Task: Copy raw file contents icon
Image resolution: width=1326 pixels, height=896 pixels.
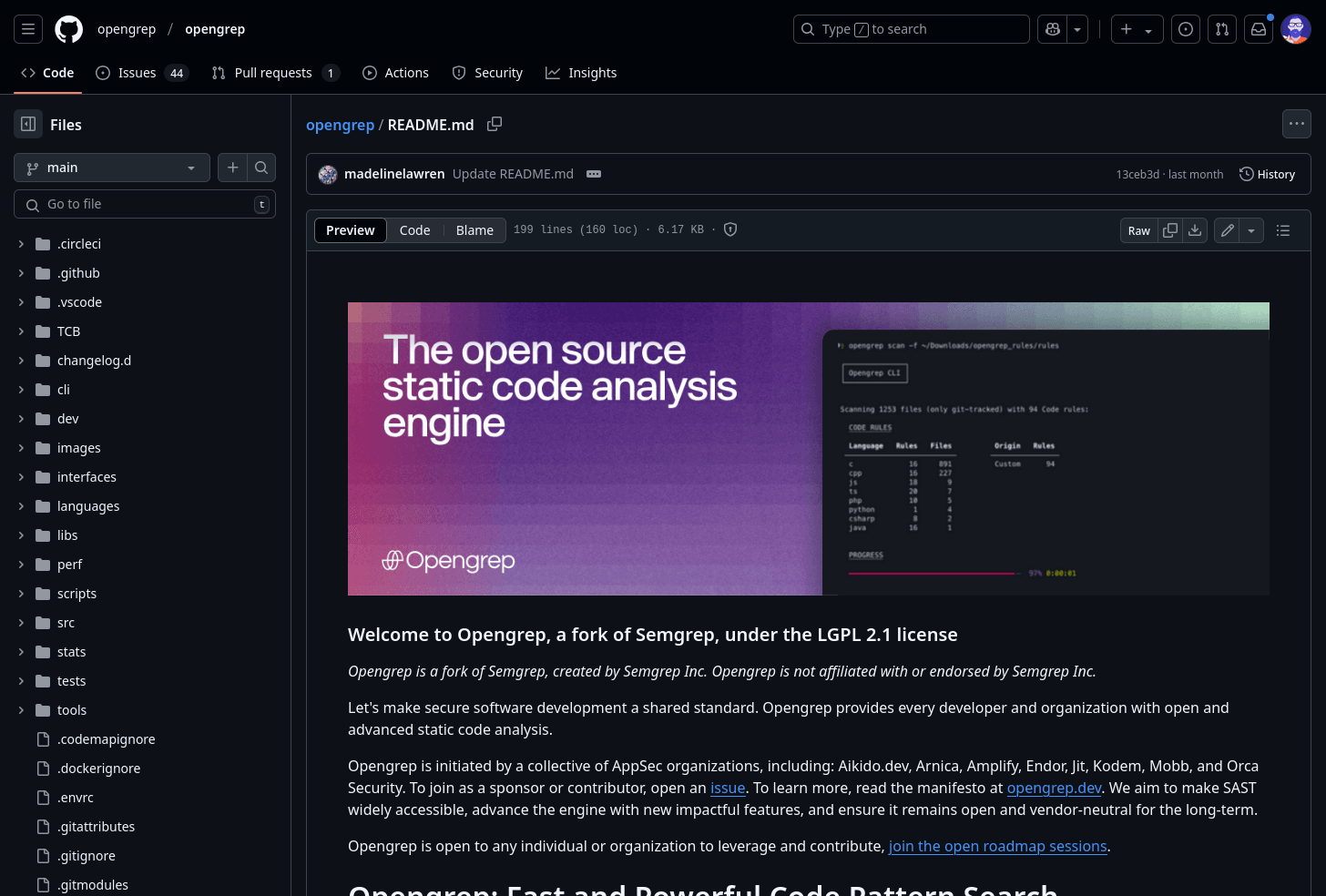Action: click(x=1169, y=230)
